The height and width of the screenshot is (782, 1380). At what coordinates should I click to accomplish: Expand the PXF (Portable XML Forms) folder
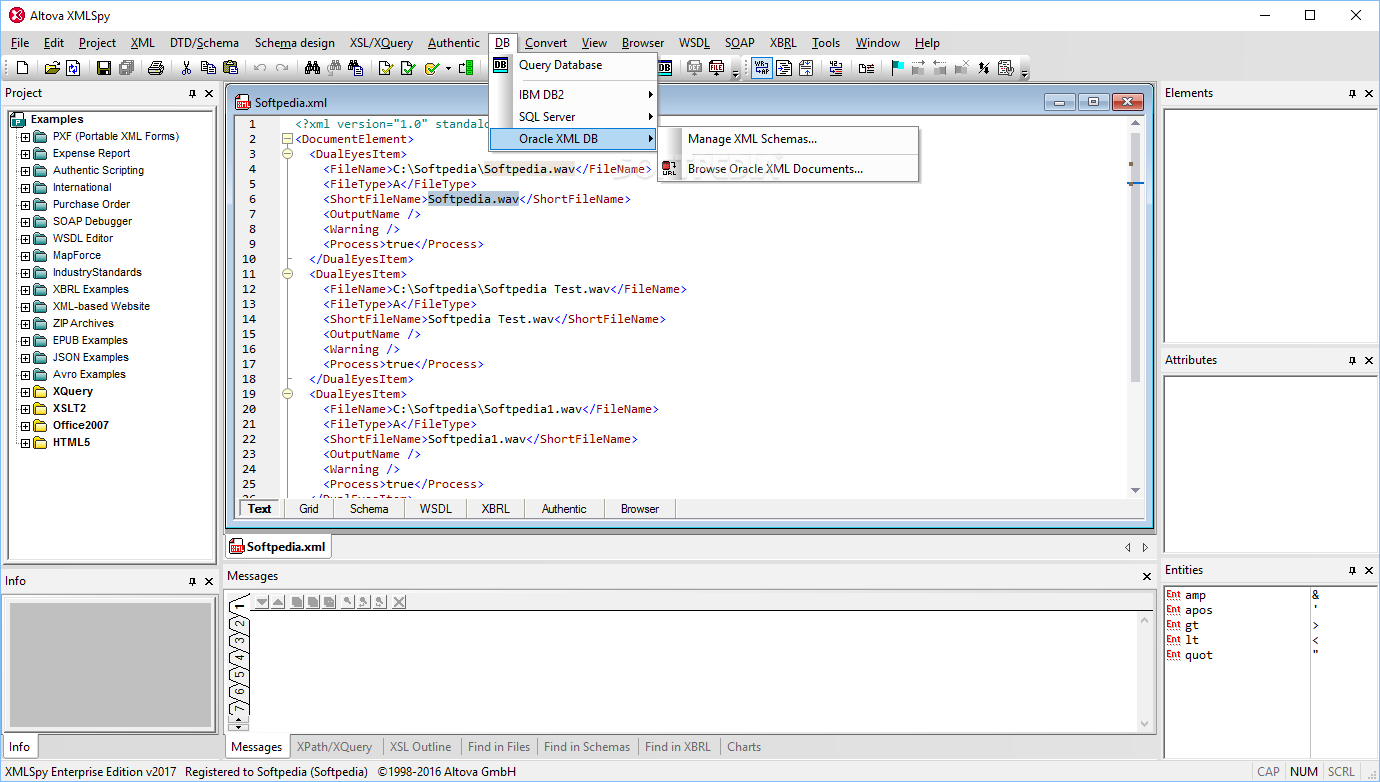[25, 137]
